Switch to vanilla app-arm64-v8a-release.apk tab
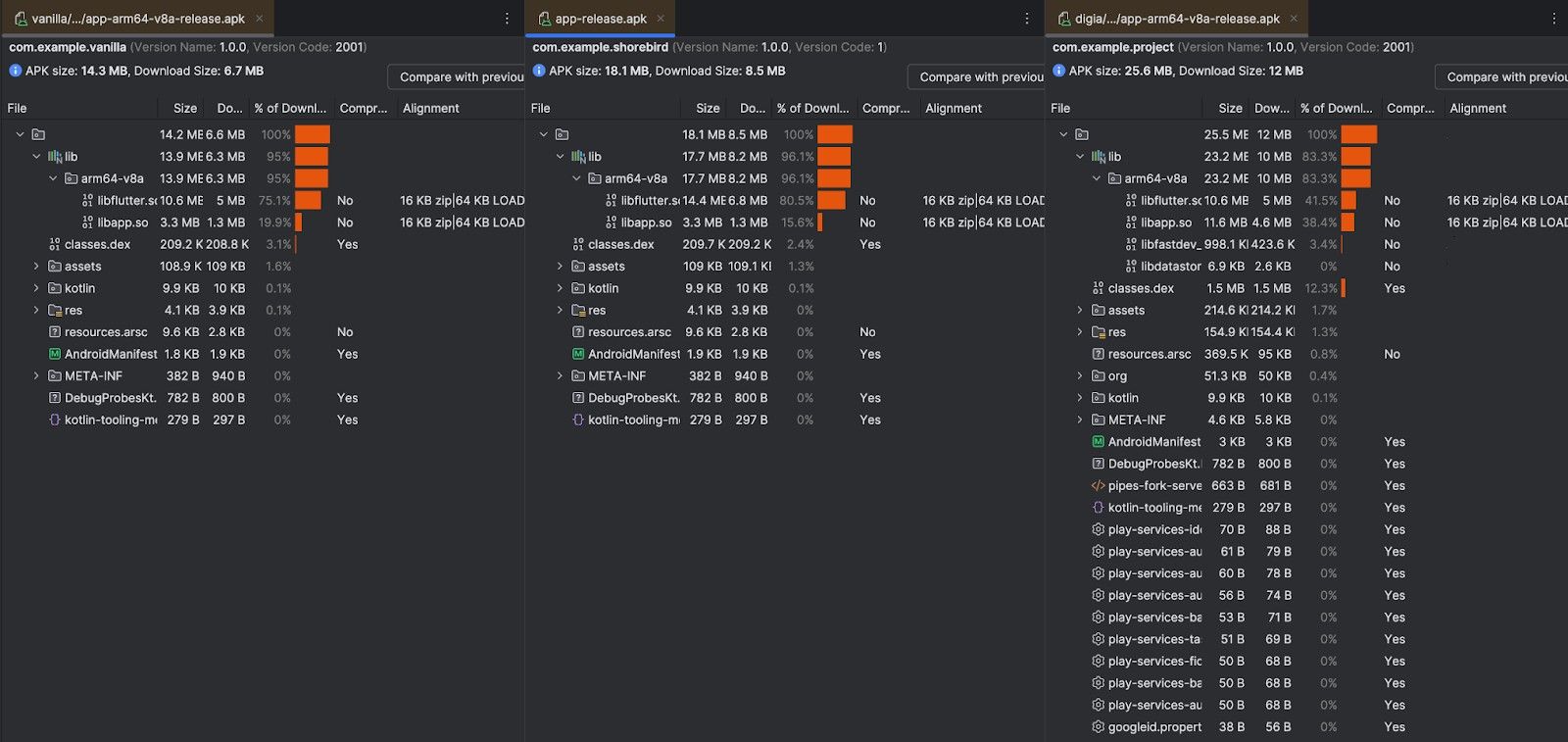1568x742 pixels. 137,19
